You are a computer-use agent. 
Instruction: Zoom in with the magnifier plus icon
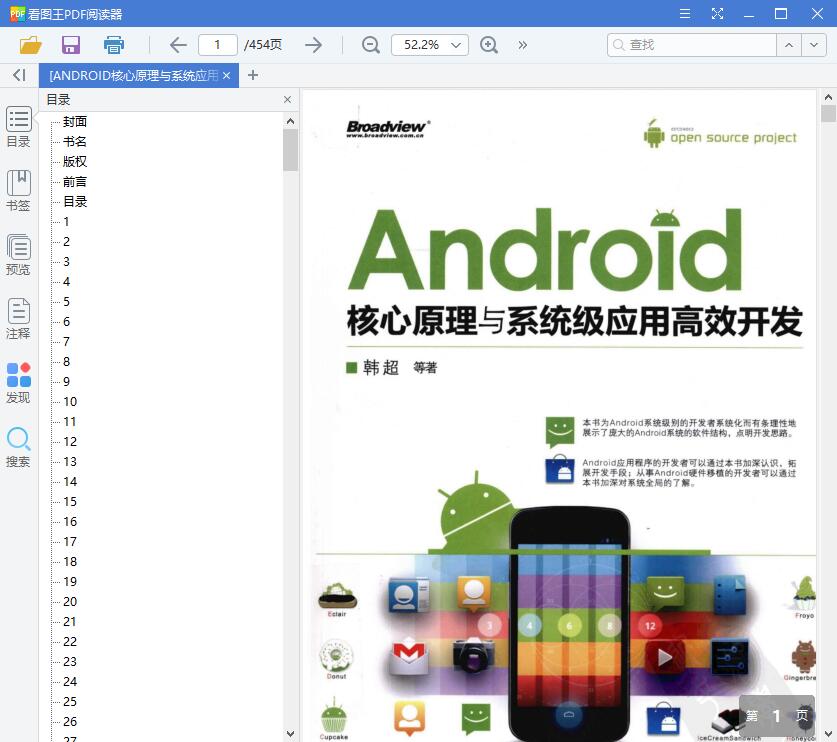click(x=489, y=44)
